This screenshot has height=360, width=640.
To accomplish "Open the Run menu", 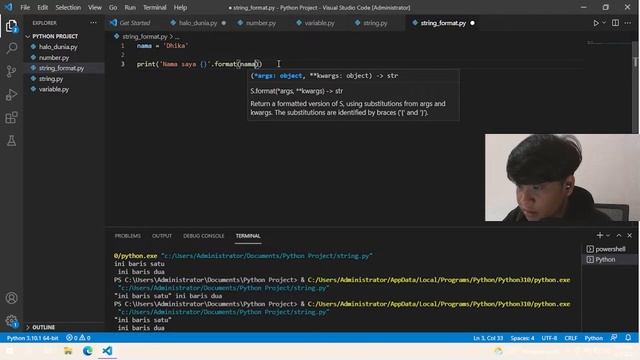I will point(130,7).
